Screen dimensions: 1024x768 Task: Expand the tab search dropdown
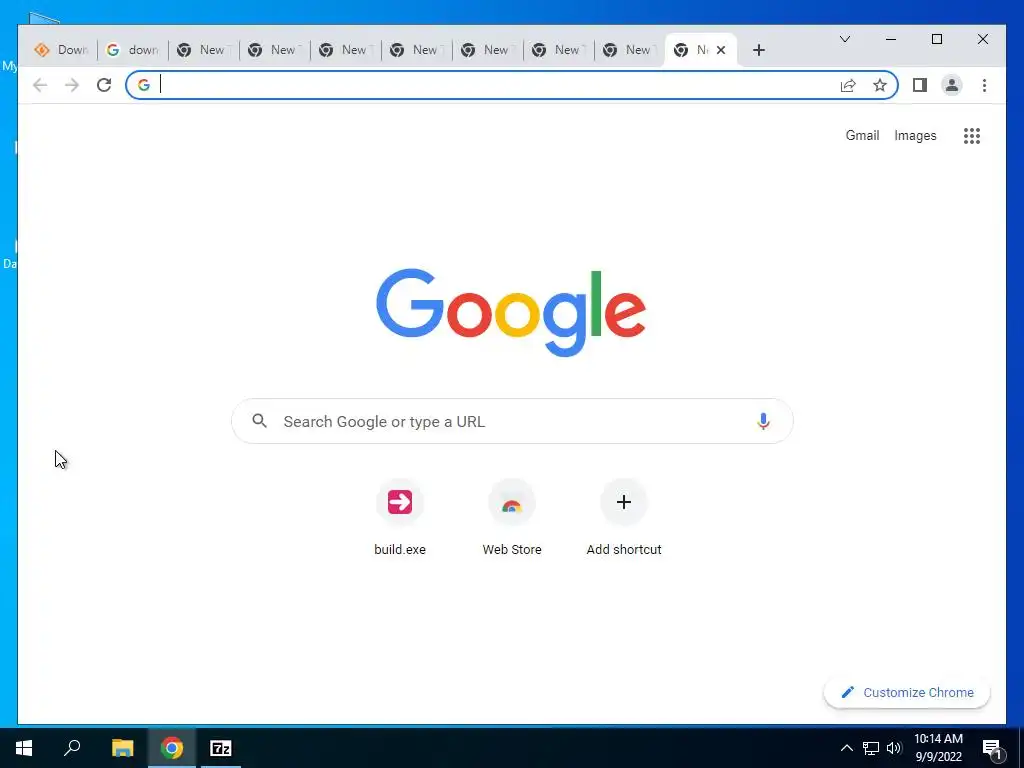tap(844, 39)
